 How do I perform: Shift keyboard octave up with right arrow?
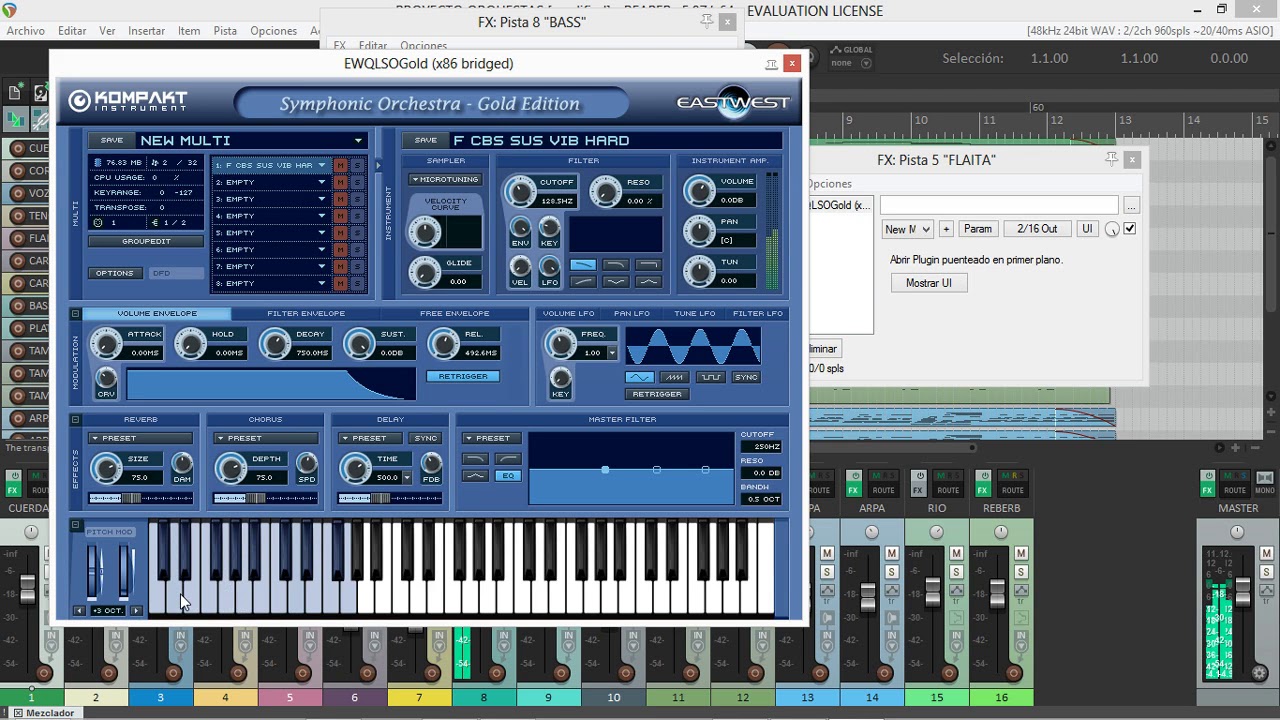(136, 611)
